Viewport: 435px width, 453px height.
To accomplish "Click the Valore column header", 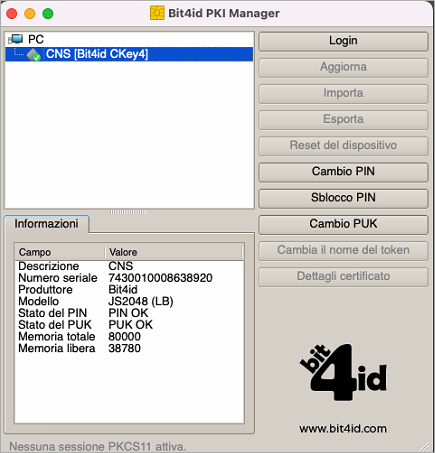I will 174,252.
